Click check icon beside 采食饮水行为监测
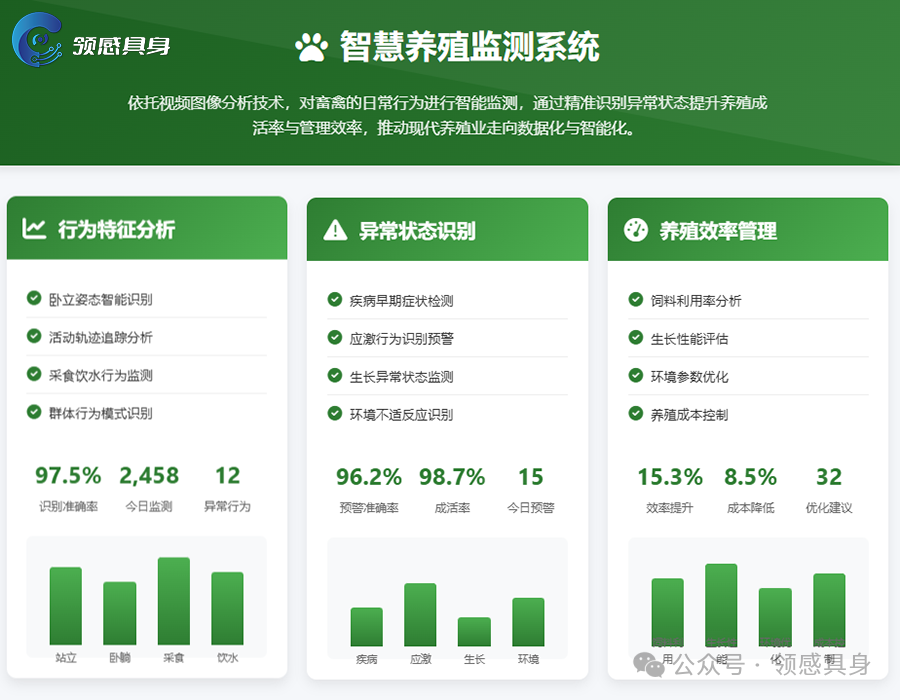This screenshot has height=700, width=900. click(34, 374)
